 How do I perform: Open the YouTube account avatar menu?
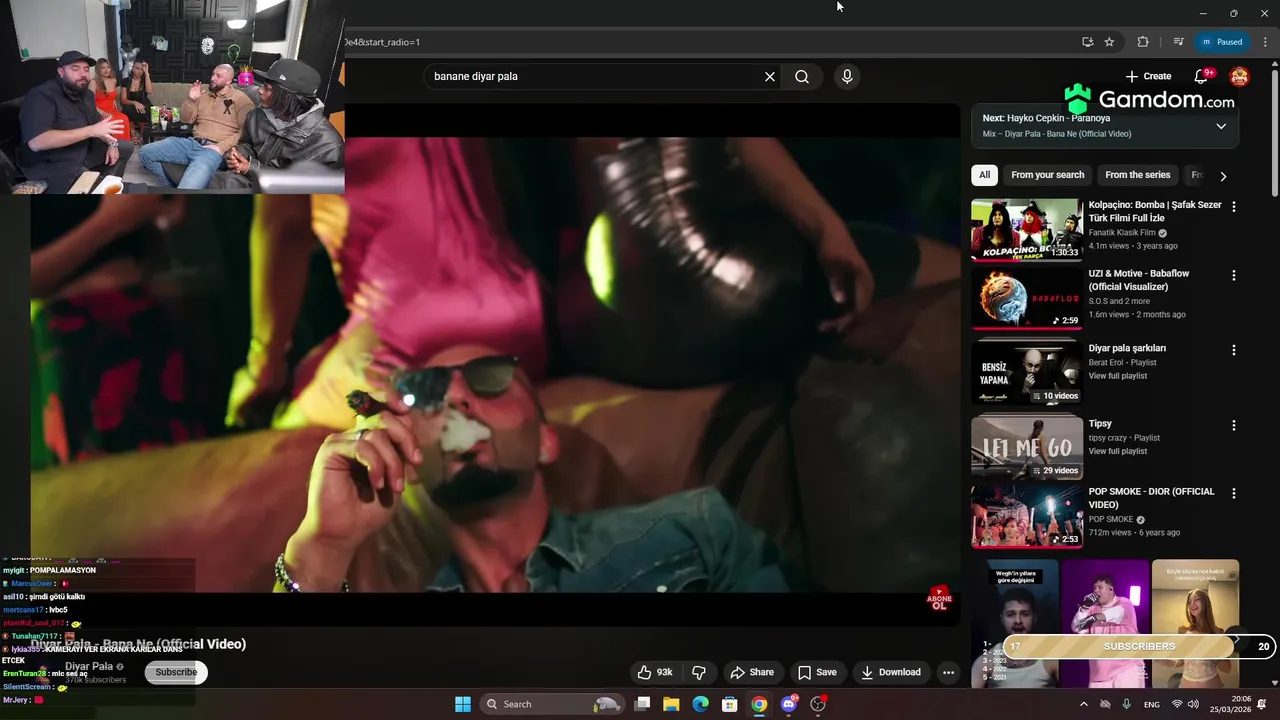(x=1239, y=76)
